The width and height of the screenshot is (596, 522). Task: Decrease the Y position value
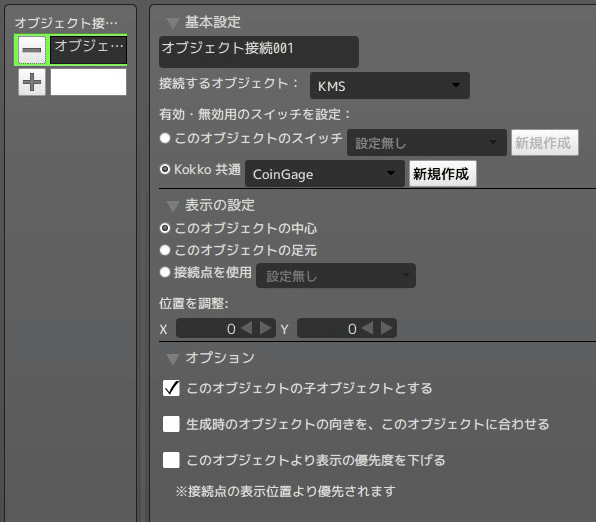point(368,328)
